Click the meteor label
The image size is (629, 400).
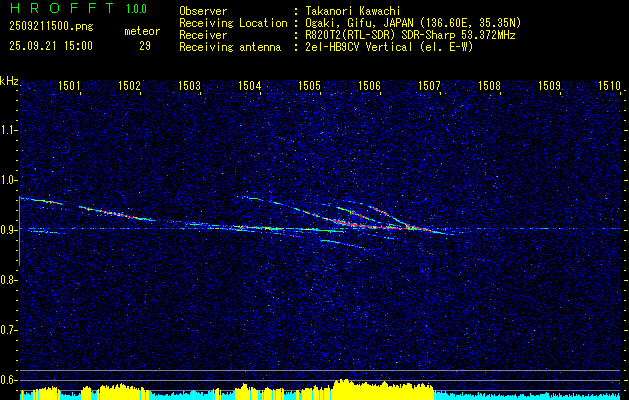(142, 31)
